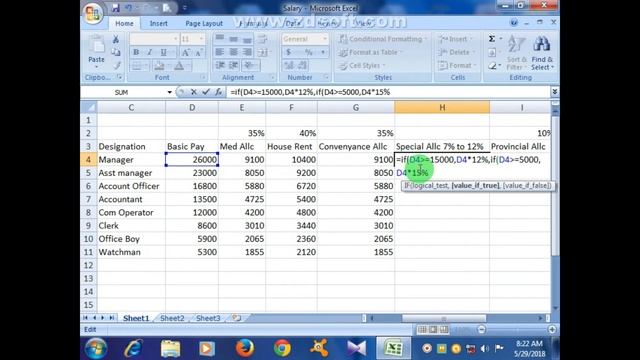Click the Font Color A icon

pos(180,66)
